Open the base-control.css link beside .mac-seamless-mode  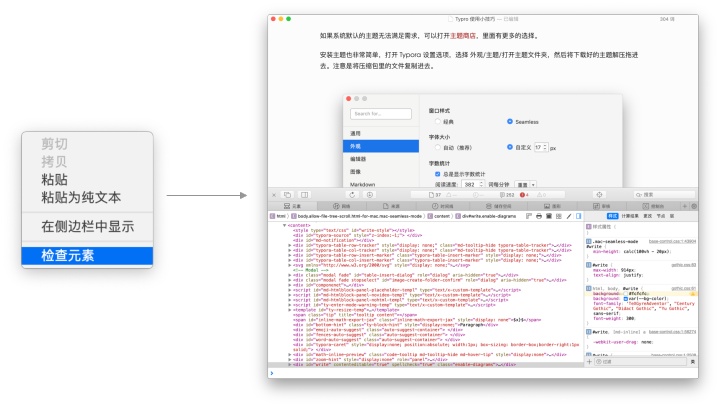tap(672, 241)
